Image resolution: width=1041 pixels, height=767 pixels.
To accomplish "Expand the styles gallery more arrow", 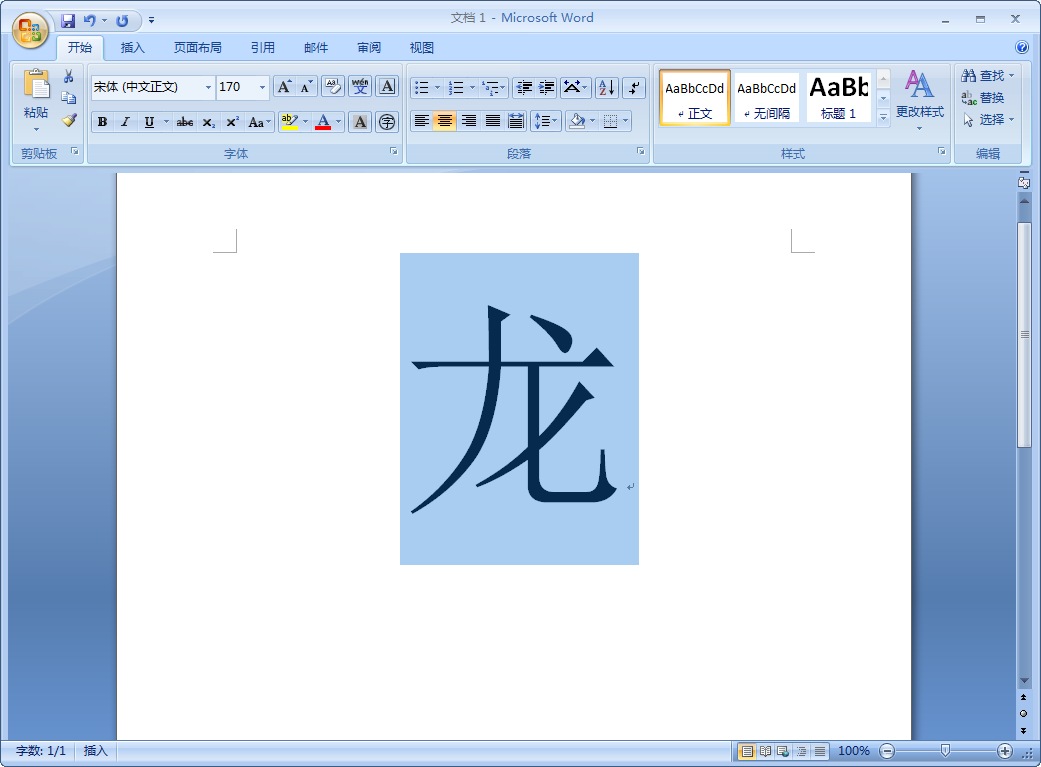I will pyautogui.click(x=883, y=117).
